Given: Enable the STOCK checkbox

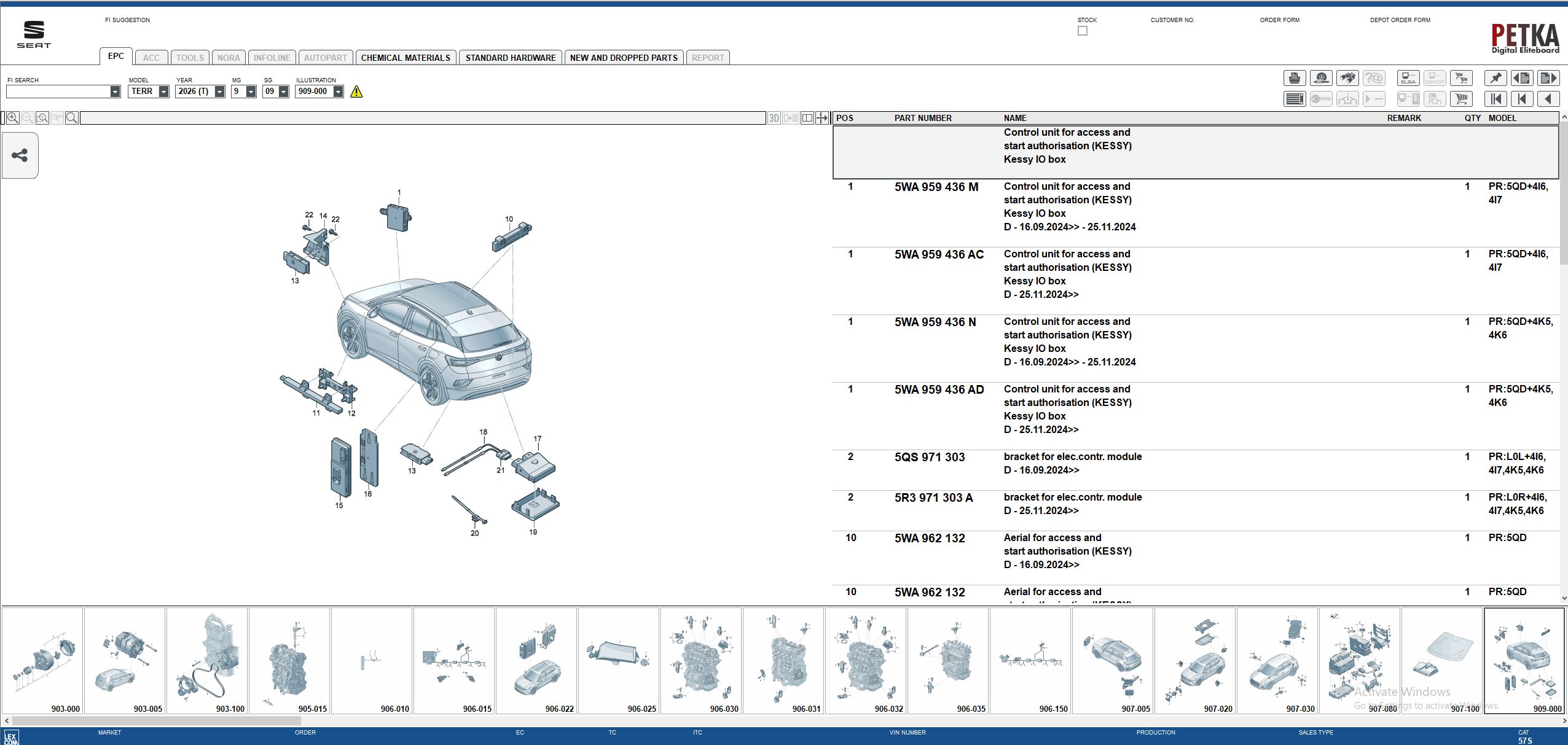Looking at the screenshot, I should (x=1082, y=30).
